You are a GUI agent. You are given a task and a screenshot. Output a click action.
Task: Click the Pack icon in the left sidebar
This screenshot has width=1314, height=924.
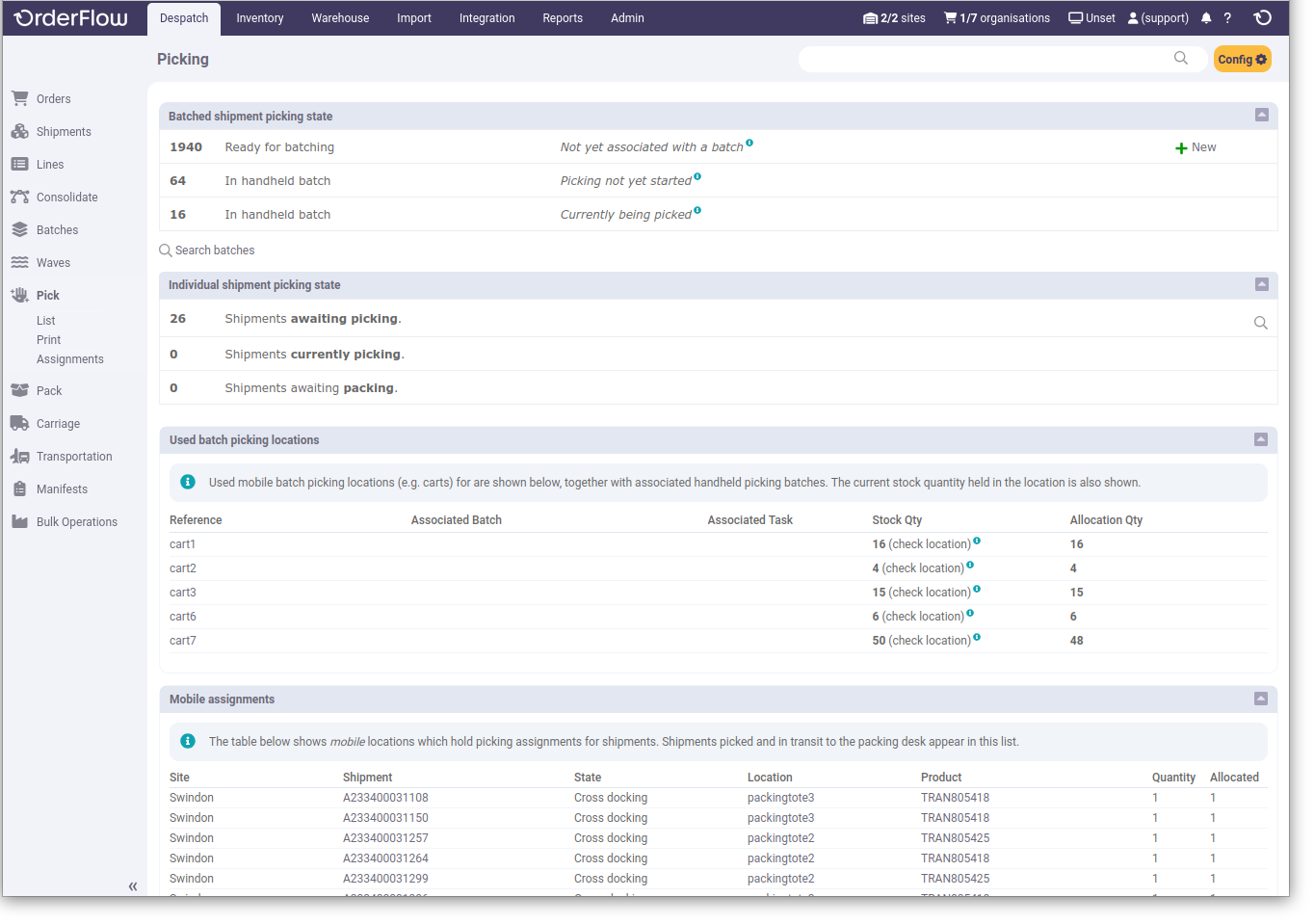pyautogui.click(x=20, y=390)
